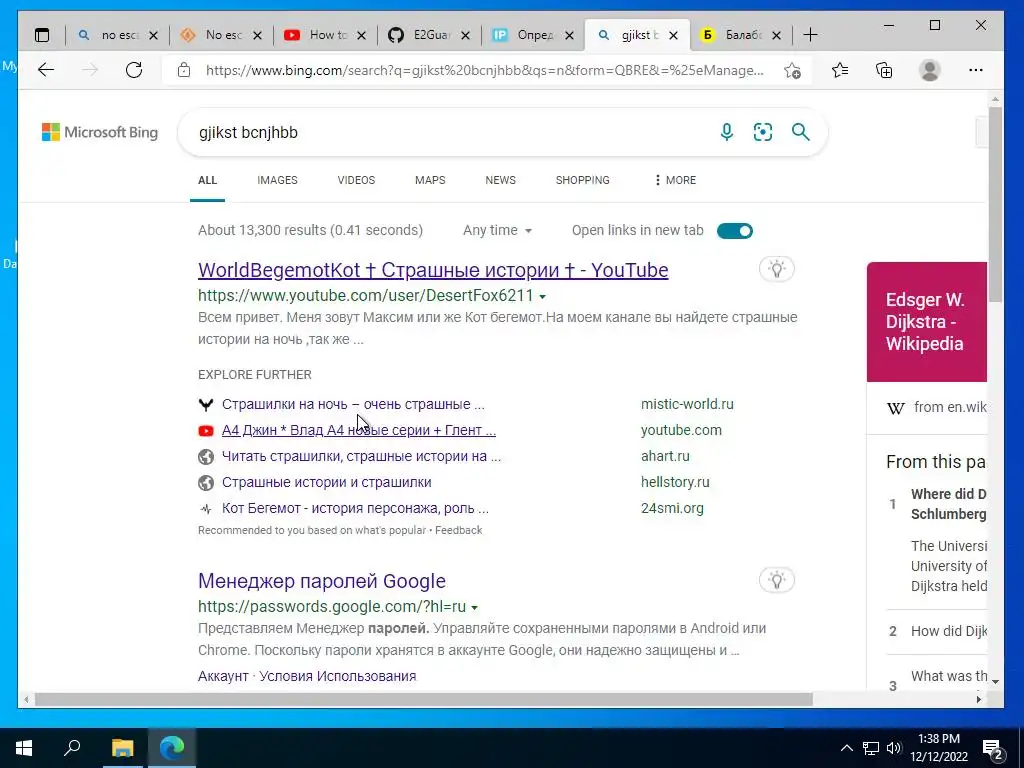
Task: Open Читать страшилки link
Action: point(361,456)
